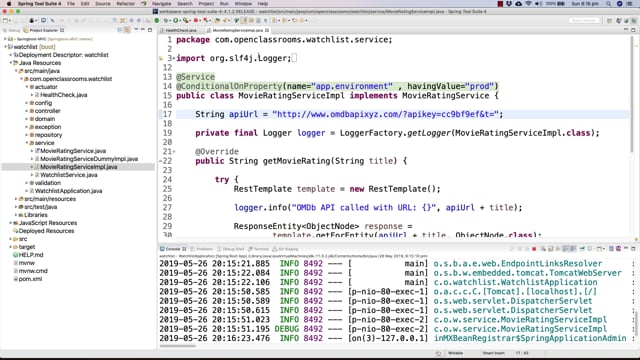
Task: Open the Navigate menu
Action: click(x=162, y=4)
